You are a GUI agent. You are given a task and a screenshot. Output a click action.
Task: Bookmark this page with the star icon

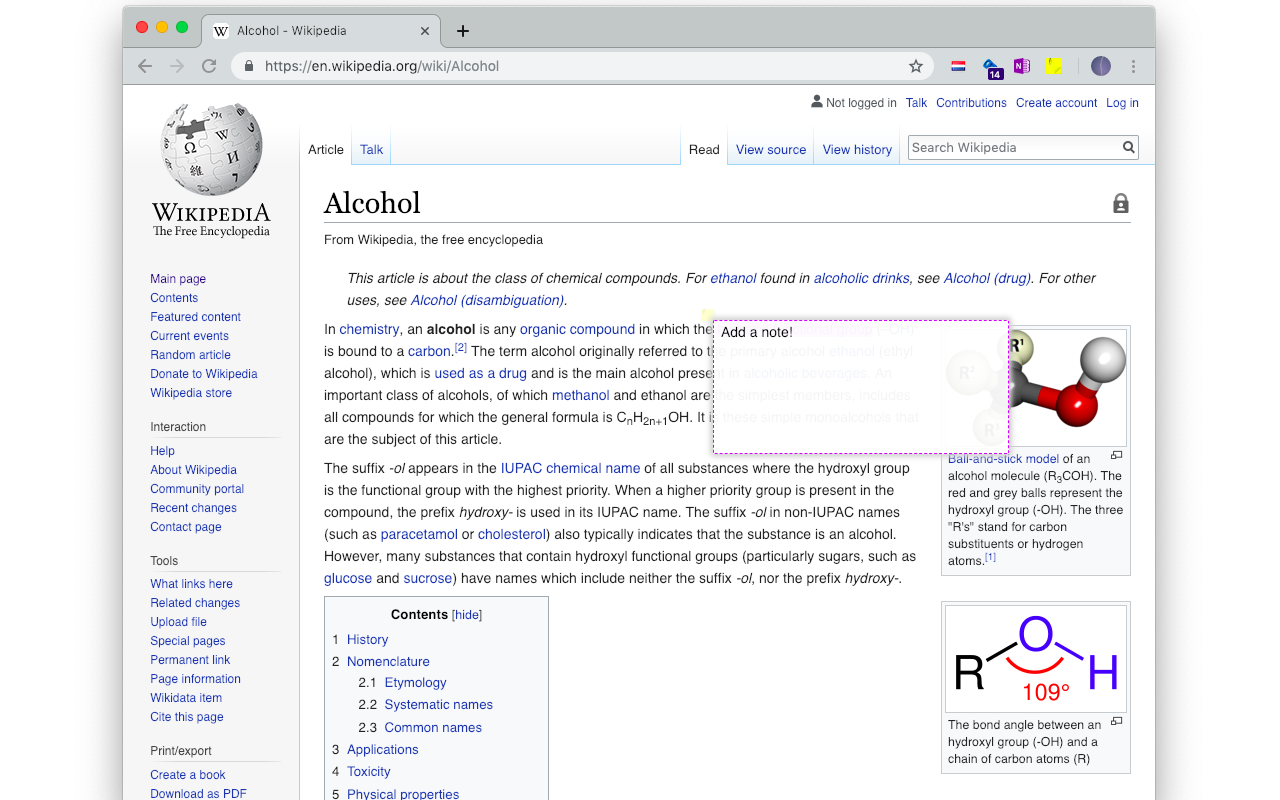916,66
